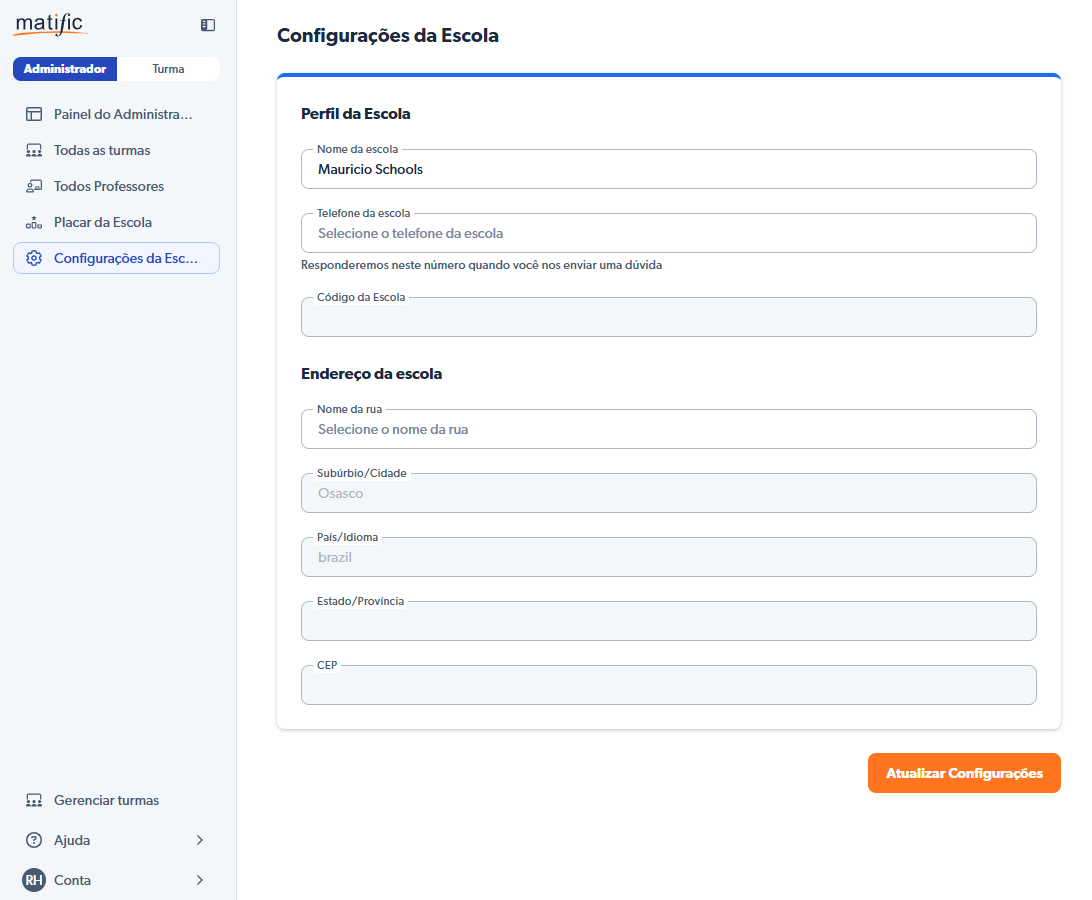Screen dimensions: 1092x900
Task: Click the Configurações da Escola gear icon
Action: pyautogui.click(x=34, y=258)
